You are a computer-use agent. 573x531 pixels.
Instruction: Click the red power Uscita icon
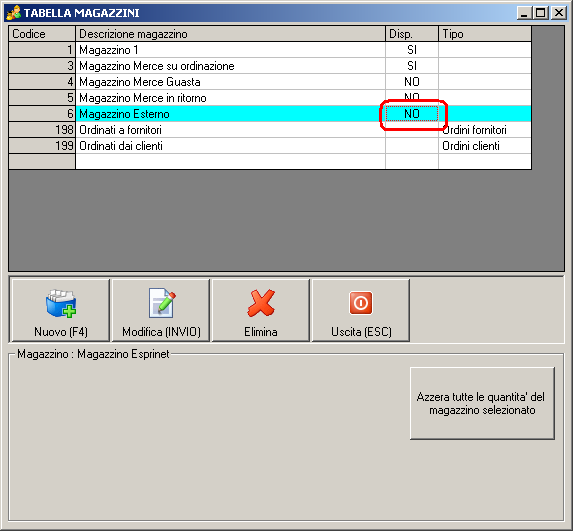(x=361, y=303)
